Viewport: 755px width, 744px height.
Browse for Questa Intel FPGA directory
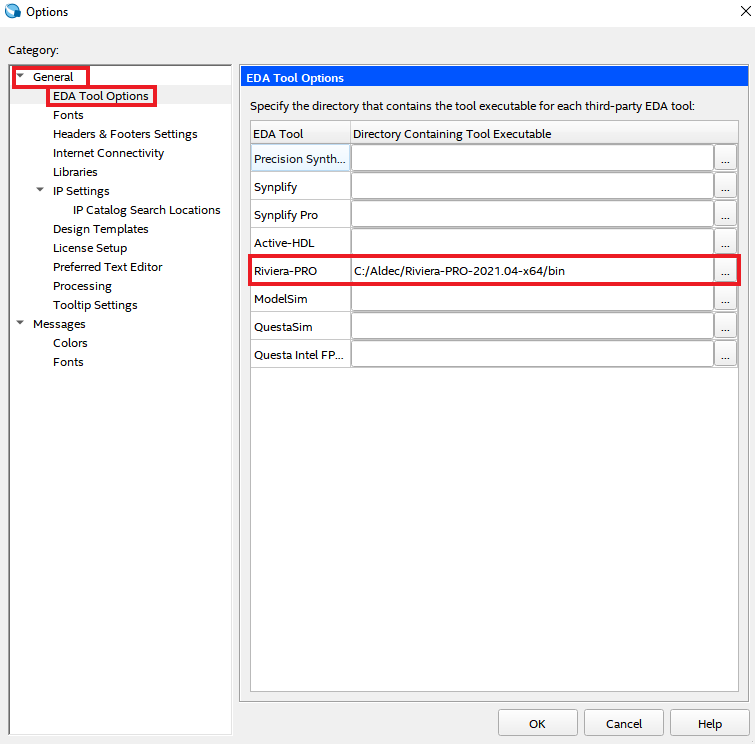point(725,354)
